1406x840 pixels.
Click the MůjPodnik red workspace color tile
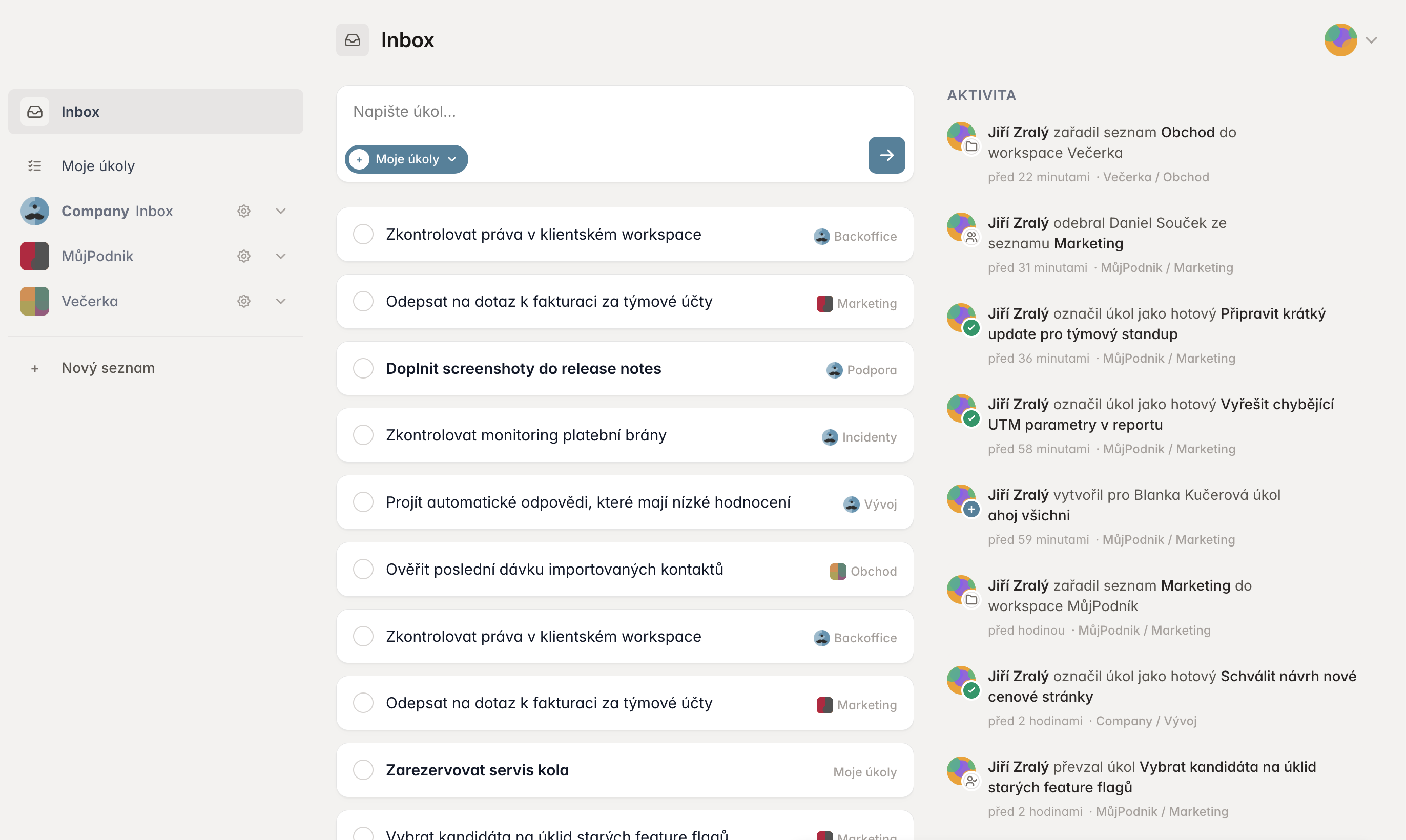35,257
